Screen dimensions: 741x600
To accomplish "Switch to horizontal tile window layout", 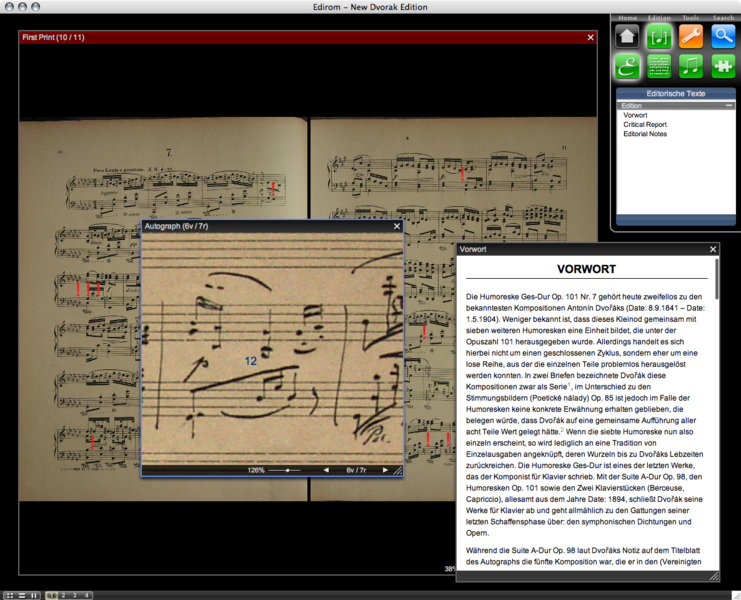I will (x=22, y=595).
